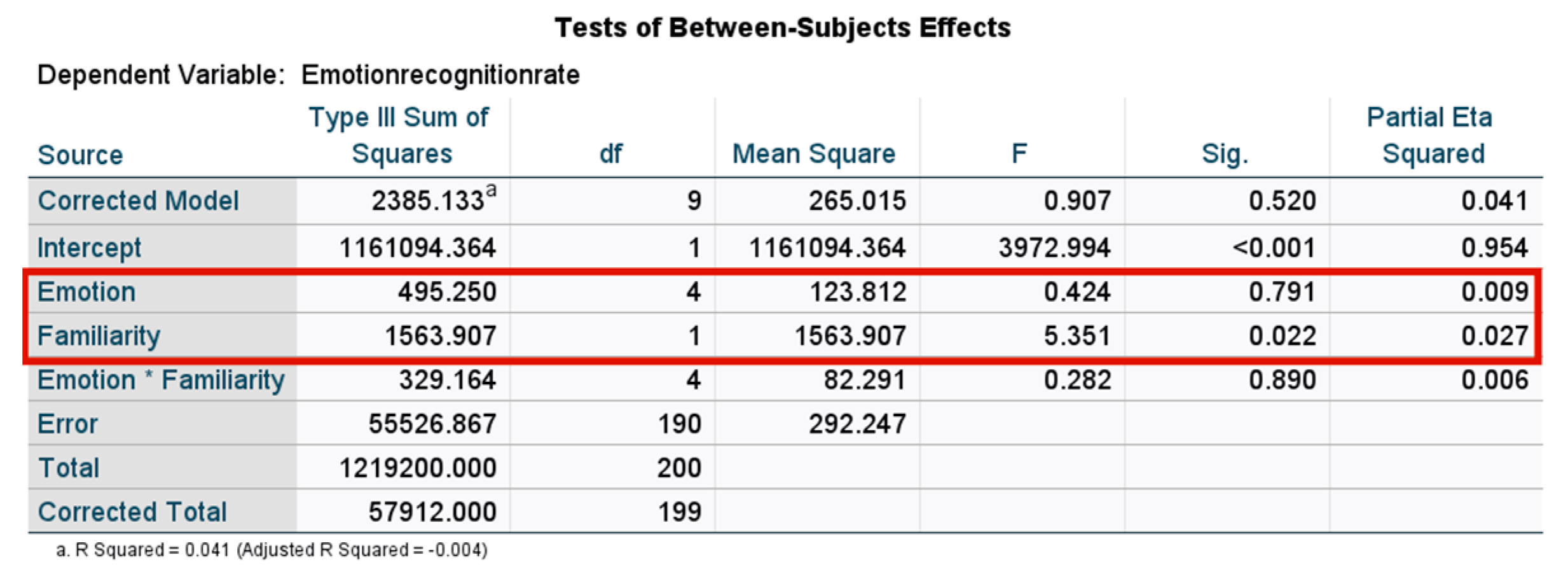Click the 'Corrected Total' row label

(x=132, y=512)
